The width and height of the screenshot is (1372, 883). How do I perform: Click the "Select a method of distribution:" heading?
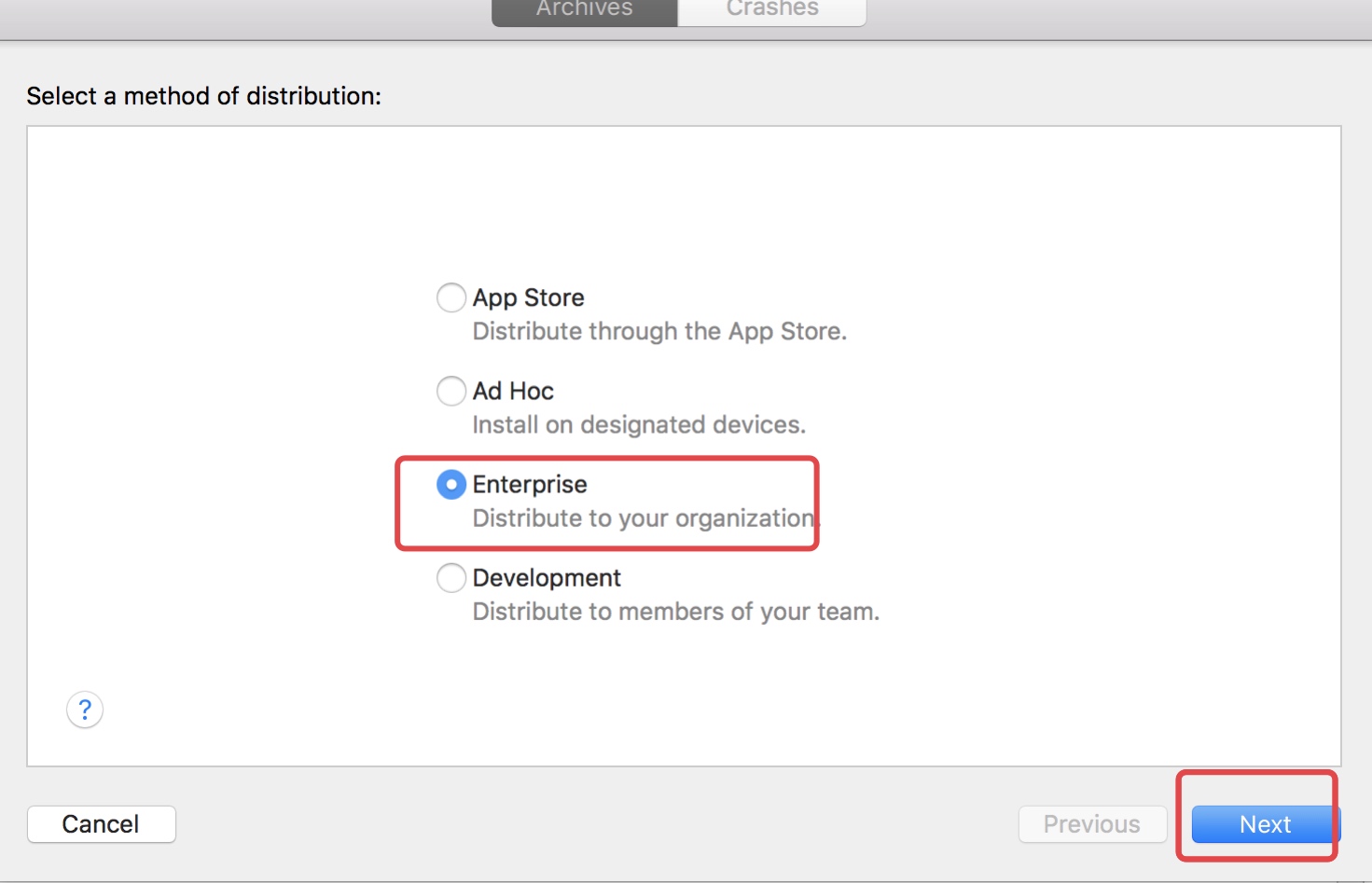[x=203, y=96]
